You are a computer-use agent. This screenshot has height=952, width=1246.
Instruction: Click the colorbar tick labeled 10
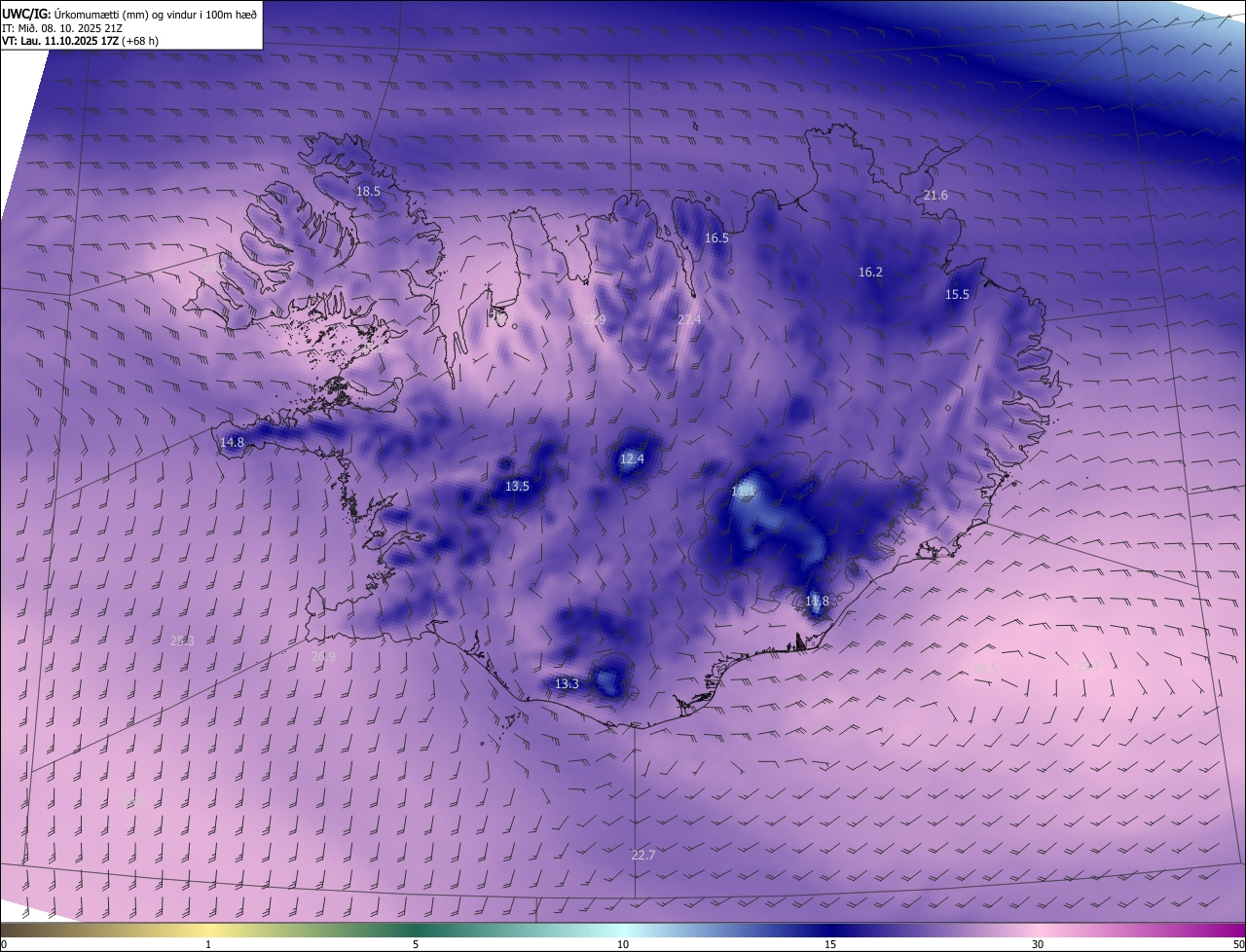623,944
